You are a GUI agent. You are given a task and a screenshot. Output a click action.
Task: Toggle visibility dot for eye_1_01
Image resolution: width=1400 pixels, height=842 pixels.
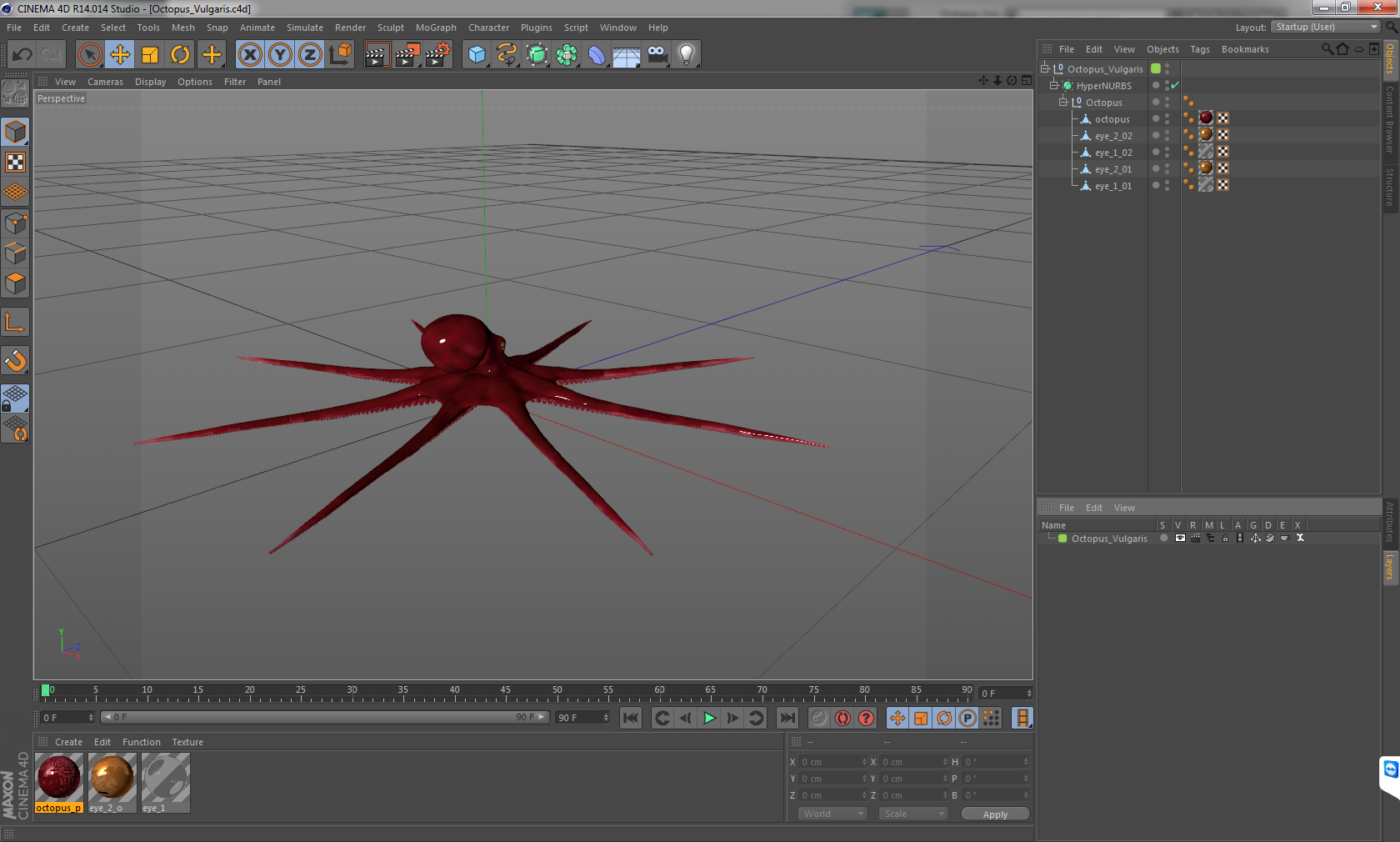(x=1156, y=185)
